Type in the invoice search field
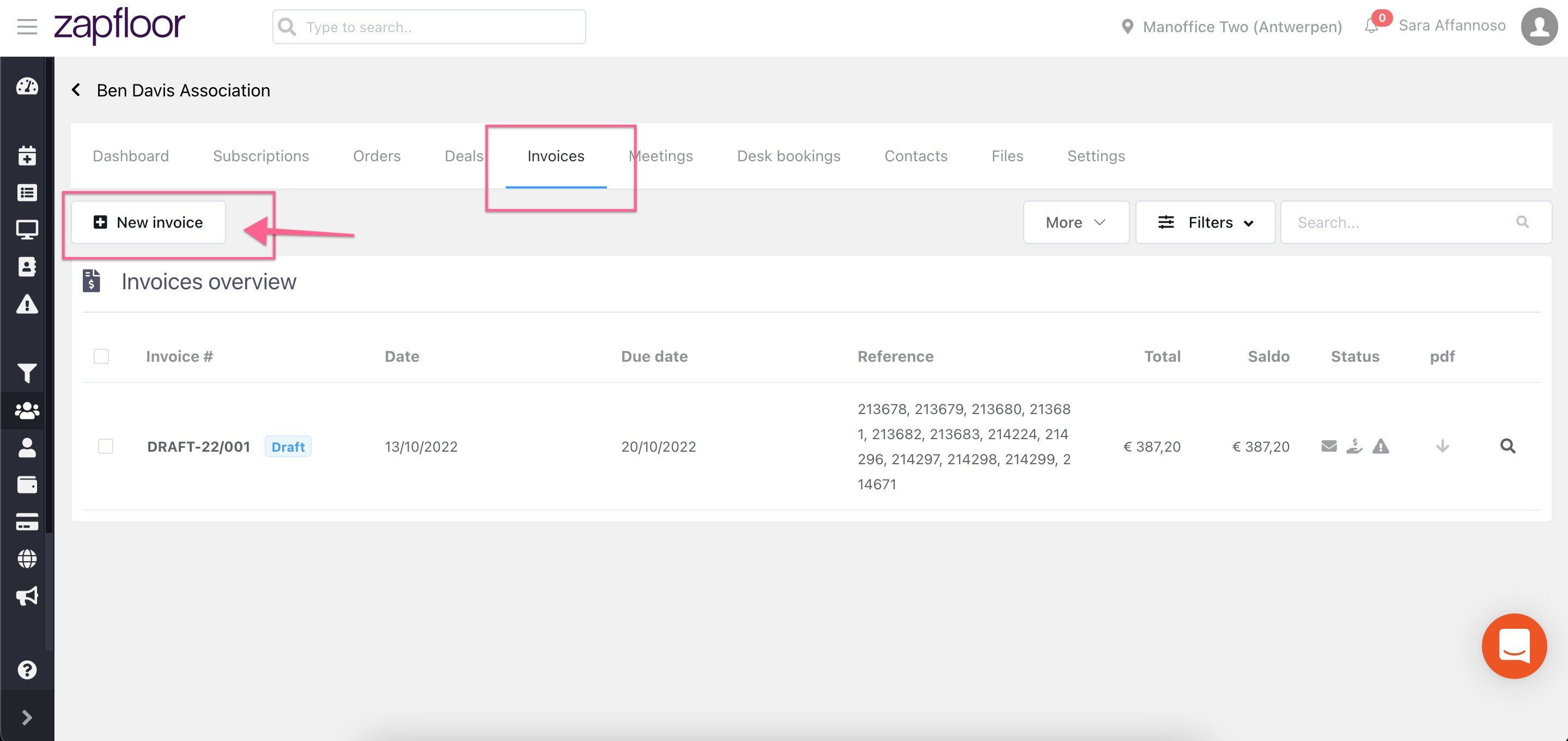The image size is (1568, 741). click(1400, 222)
